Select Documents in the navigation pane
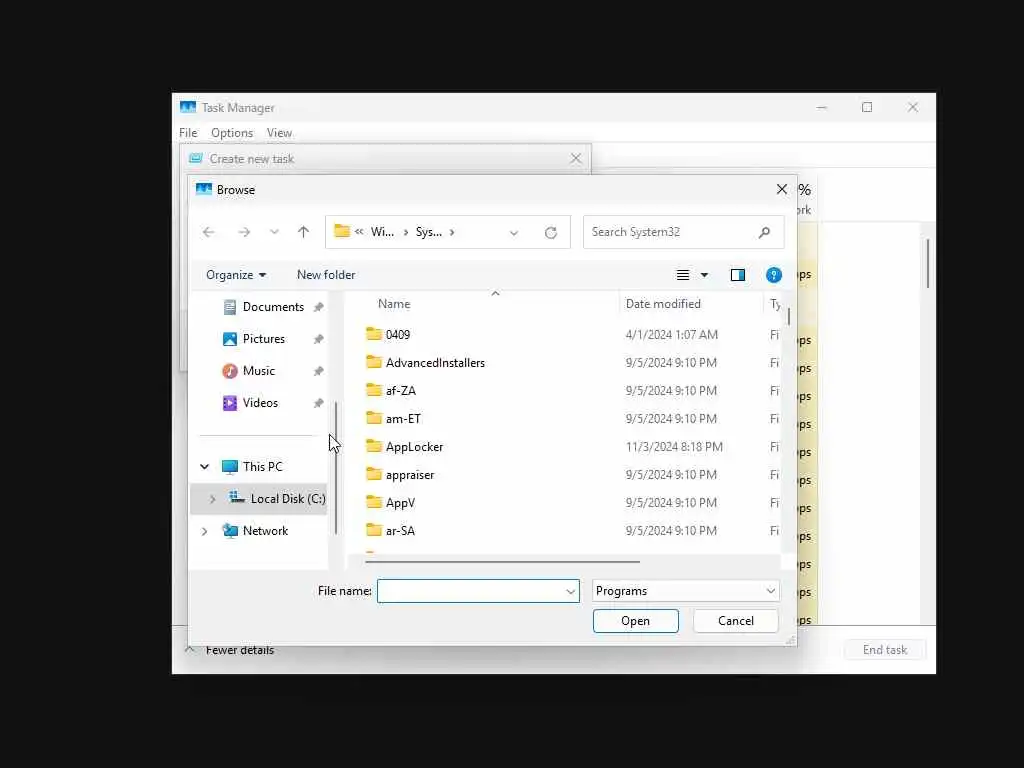The height and width of the screenshot is (768, 1024). [x=273, y=307]
